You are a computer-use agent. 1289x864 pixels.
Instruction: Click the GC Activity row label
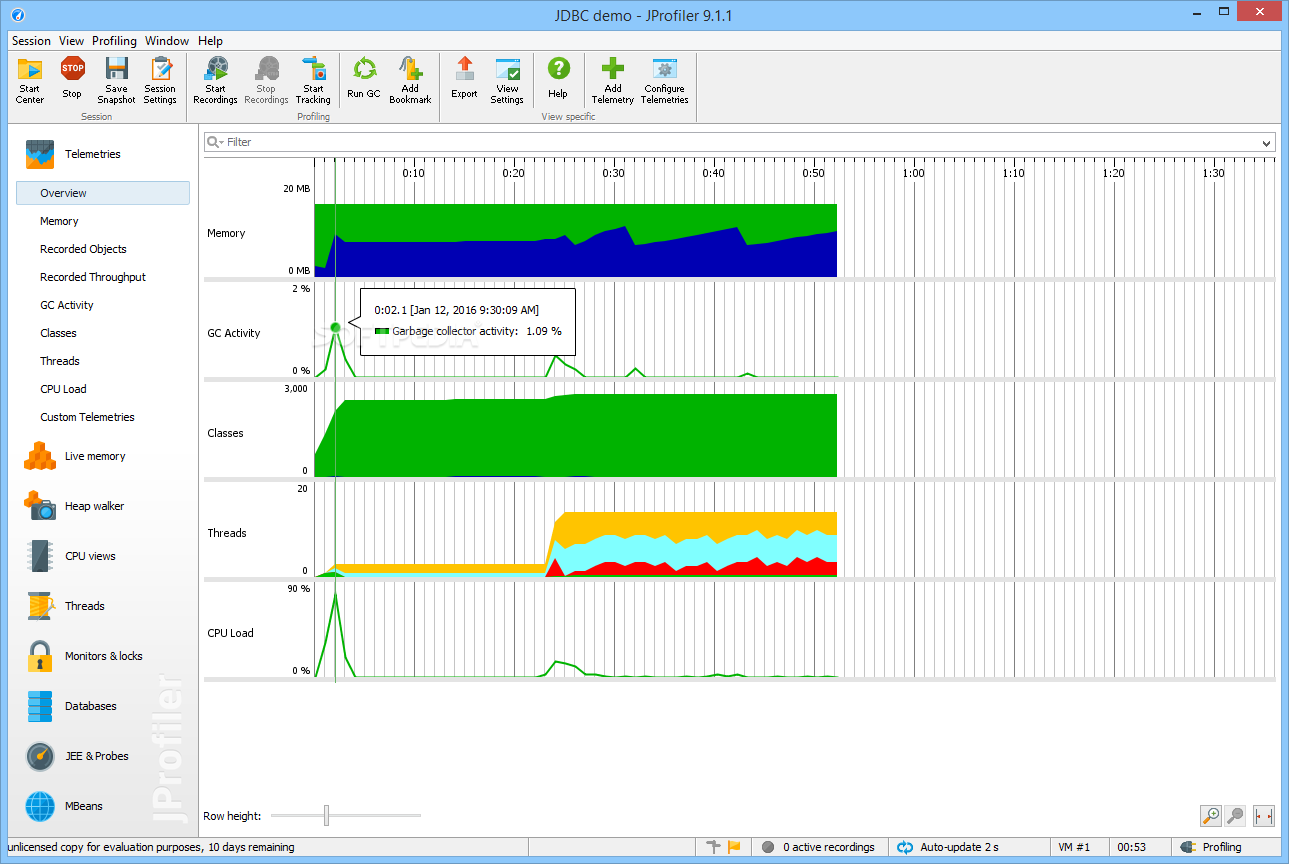click(234, 333)
